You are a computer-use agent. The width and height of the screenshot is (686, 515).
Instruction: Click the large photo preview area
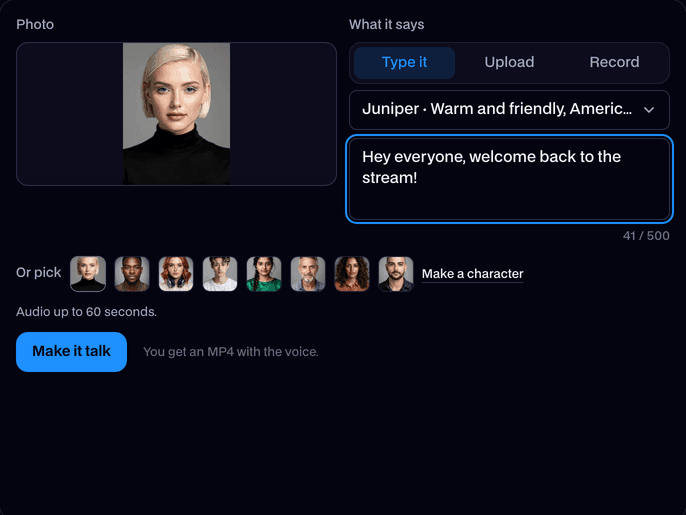[x=176, y=114]
